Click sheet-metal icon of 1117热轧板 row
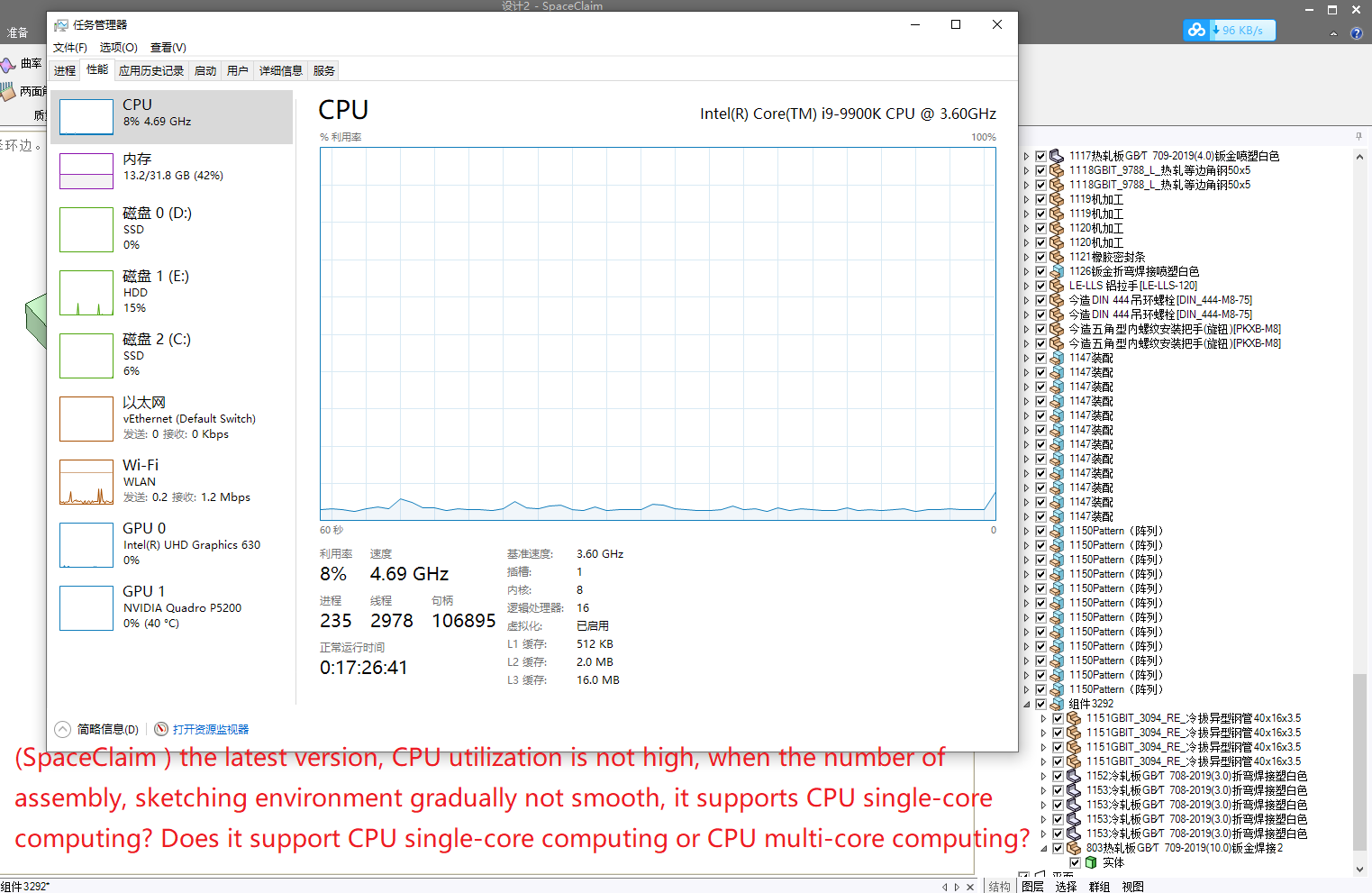Screen dimensions: 1372x893 pos(1057,156)
